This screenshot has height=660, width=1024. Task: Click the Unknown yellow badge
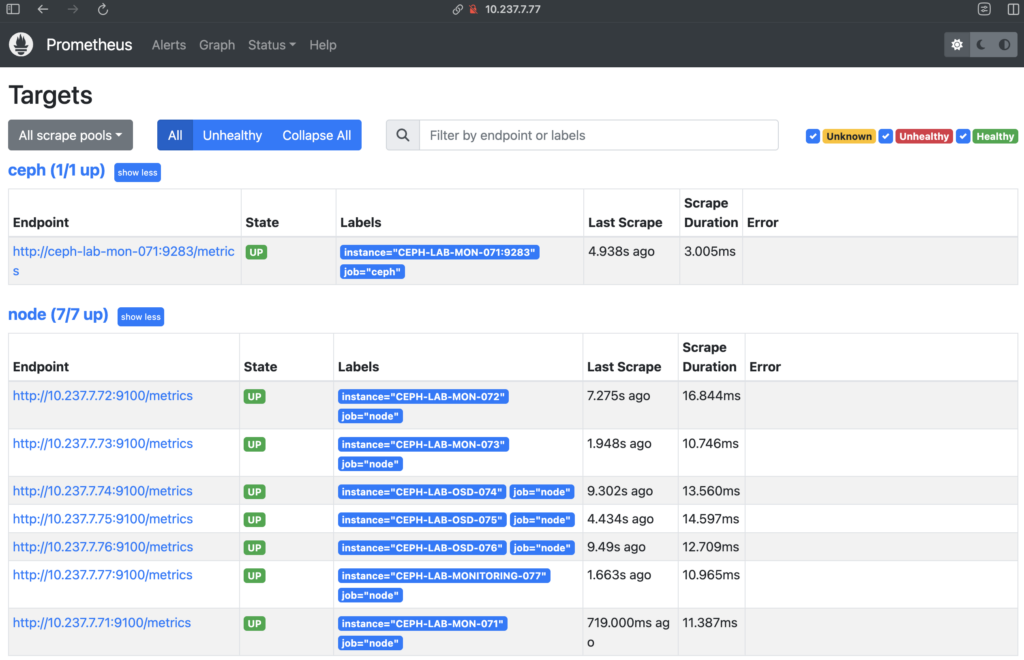848,136
